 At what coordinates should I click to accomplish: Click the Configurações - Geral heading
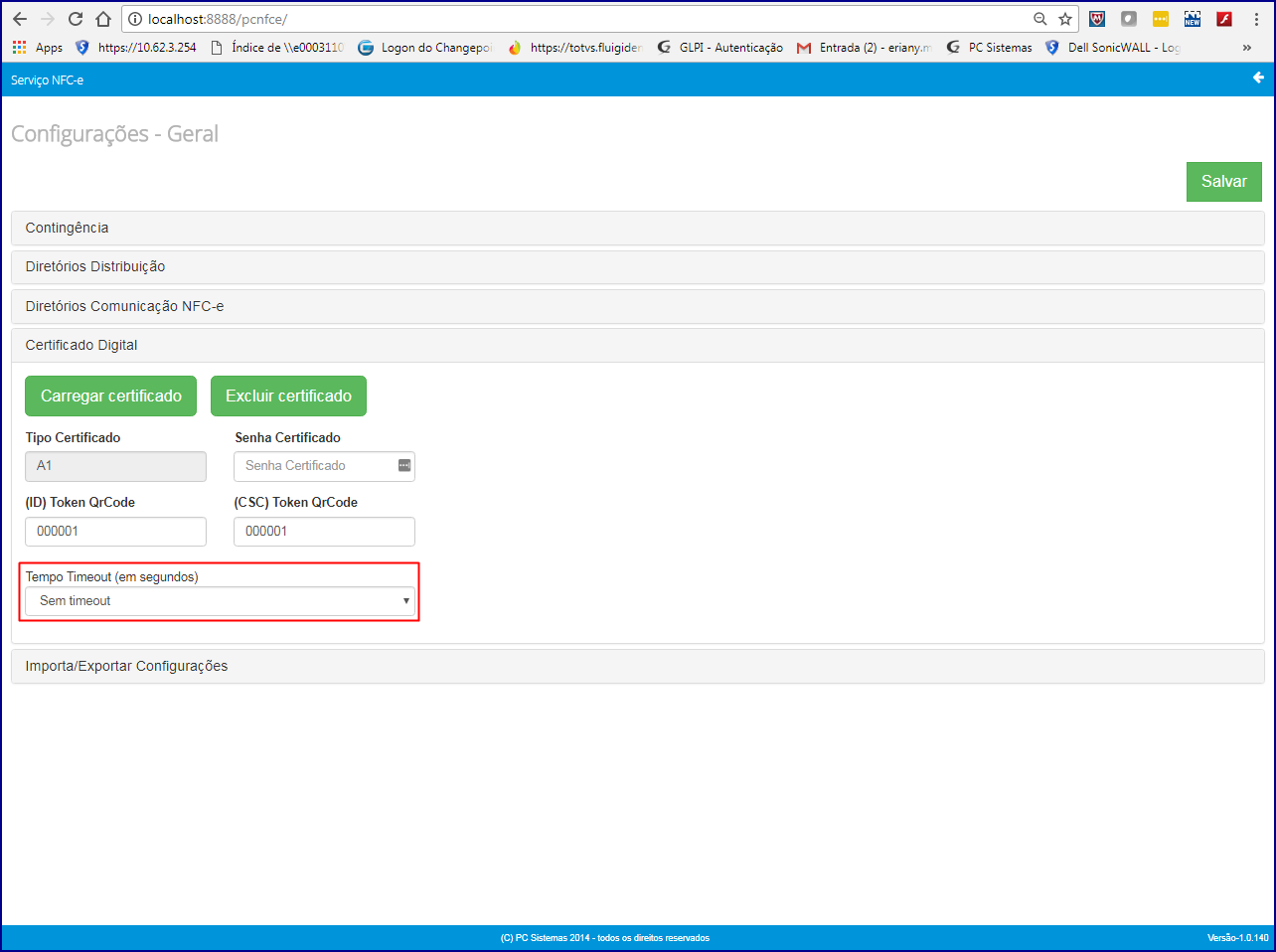tap(114, 134)
